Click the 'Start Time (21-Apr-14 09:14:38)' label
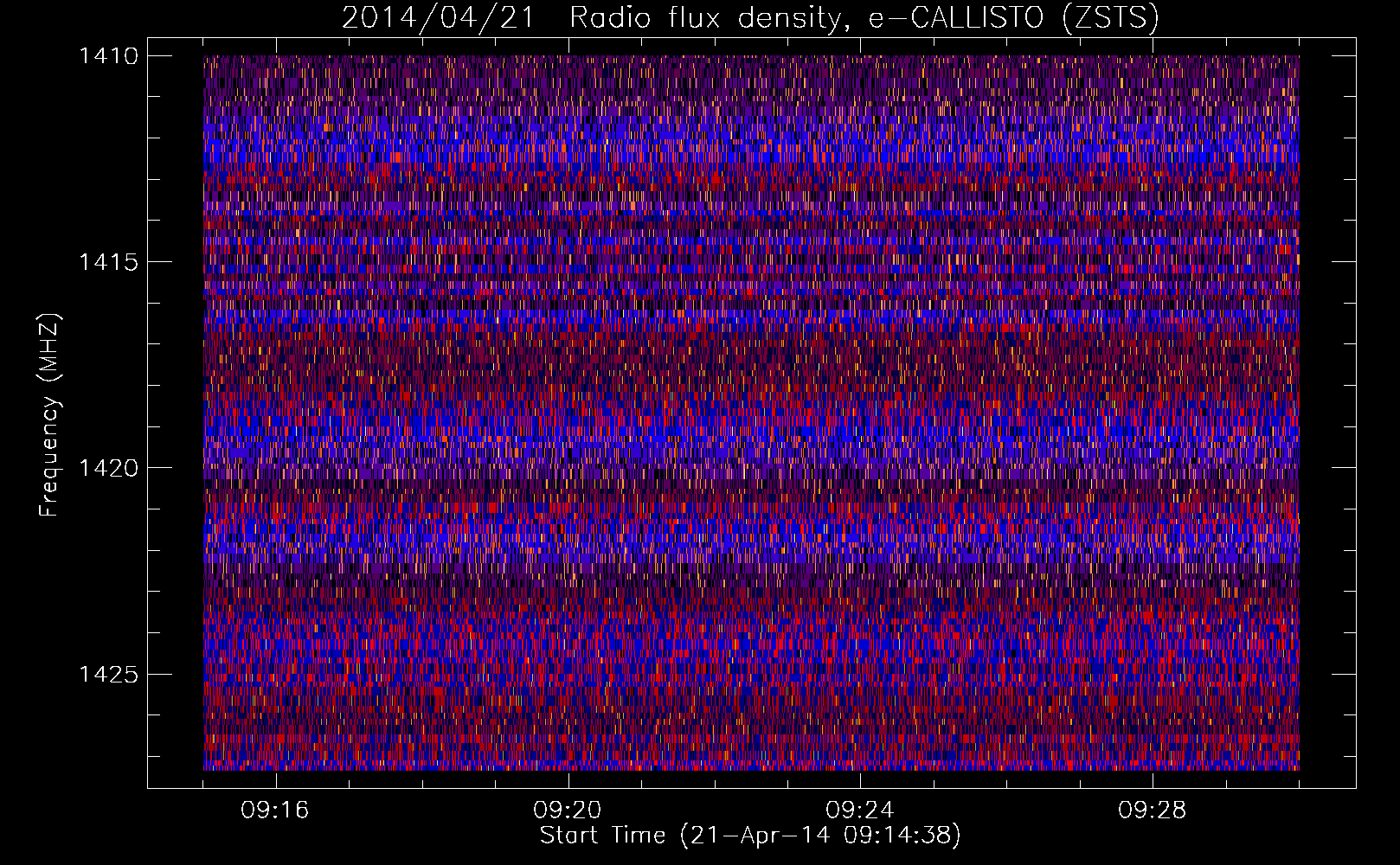 click(750, 836)
